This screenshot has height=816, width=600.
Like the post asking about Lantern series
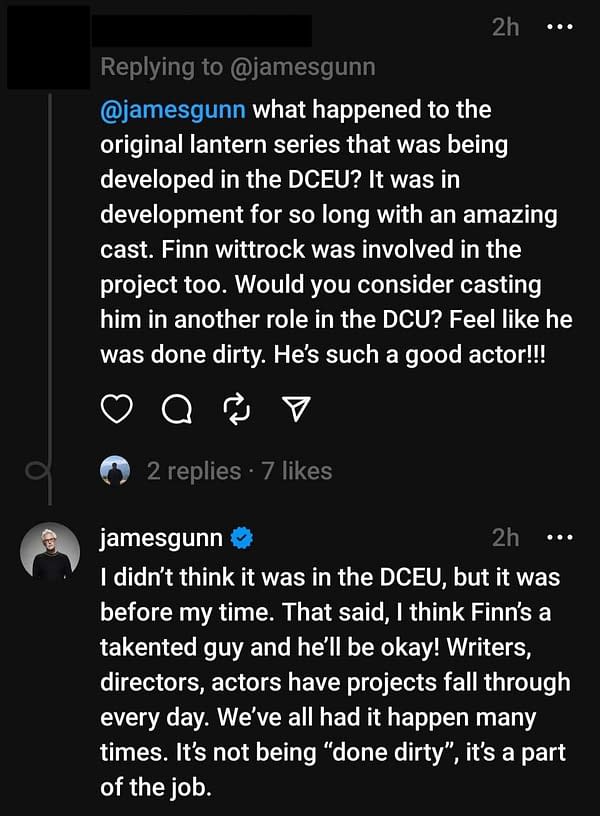click(x=117, y=408)
